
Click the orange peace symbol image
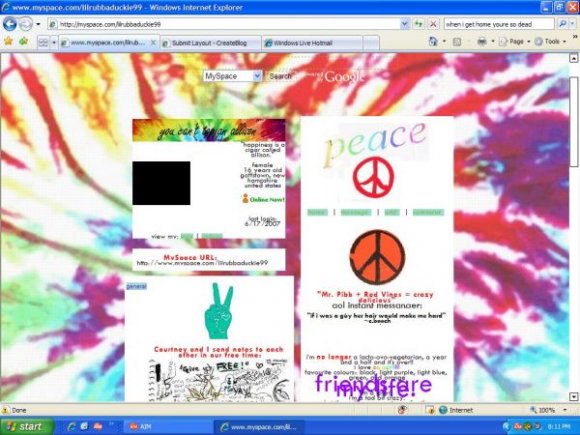tap(377, 257)
